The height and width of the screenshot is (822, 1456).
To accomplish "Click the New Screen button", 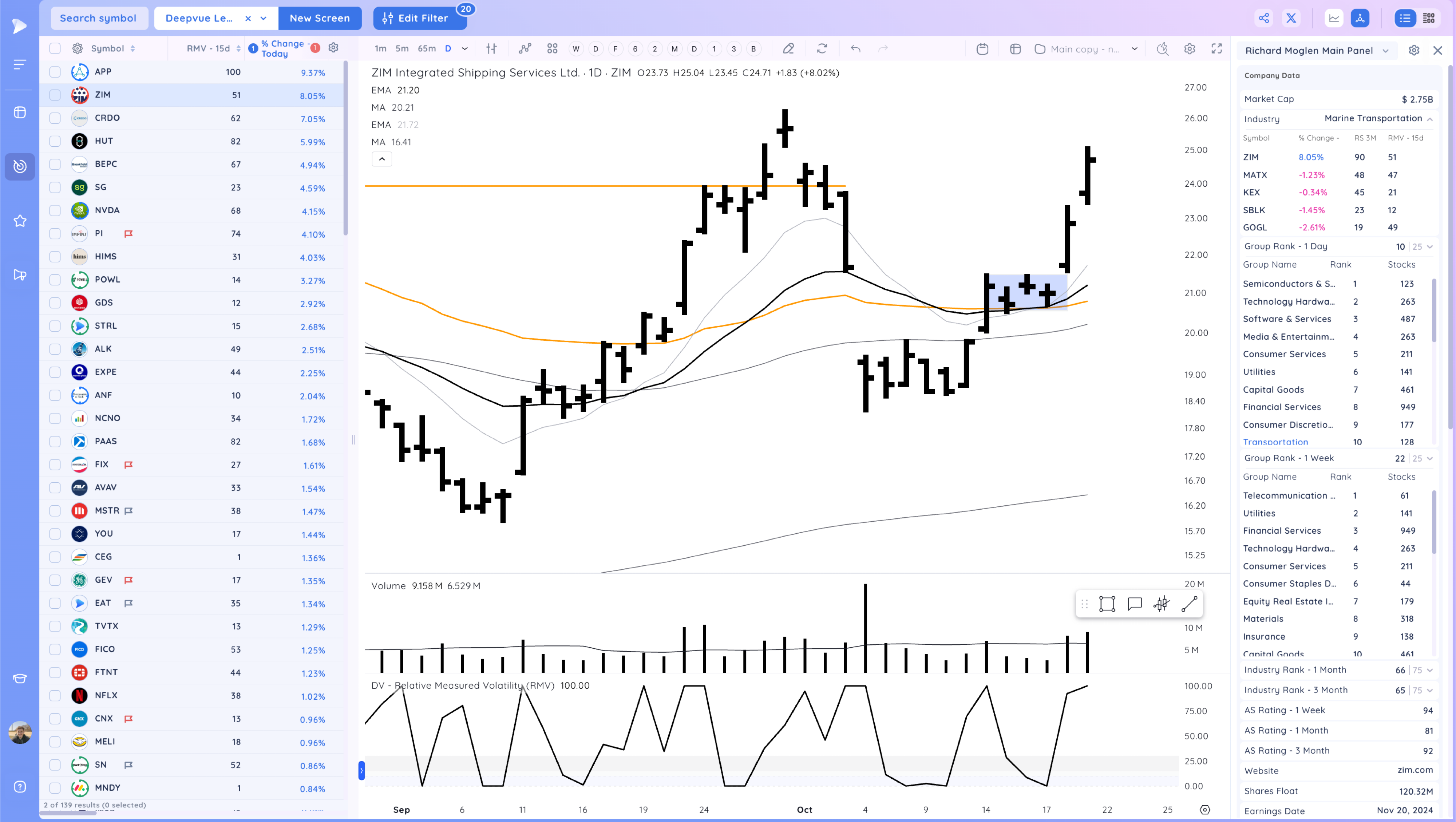I will click(319, 18).
